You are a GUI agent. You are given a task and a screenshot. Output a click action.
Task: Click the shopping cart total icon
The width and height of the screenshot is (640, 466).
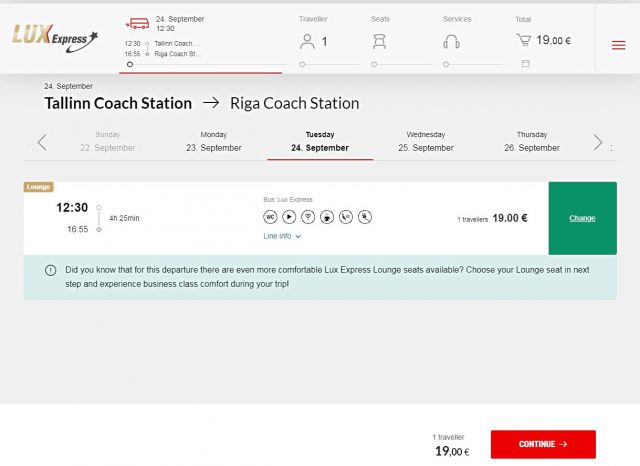tap(523, 41)
